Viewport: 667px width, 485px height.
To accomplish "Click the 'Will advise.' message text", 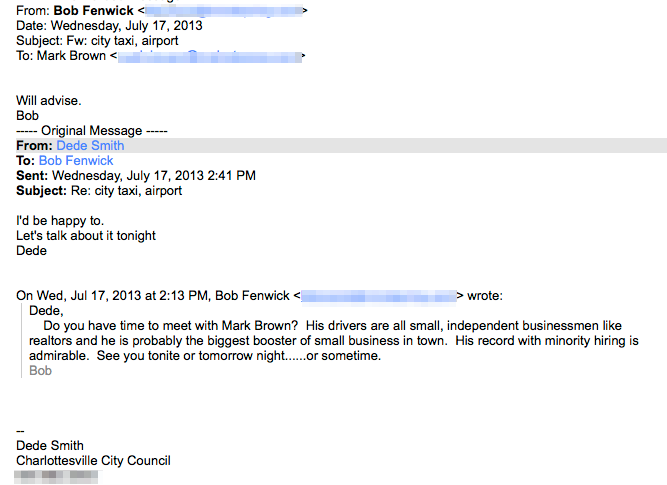I will 48,101.
